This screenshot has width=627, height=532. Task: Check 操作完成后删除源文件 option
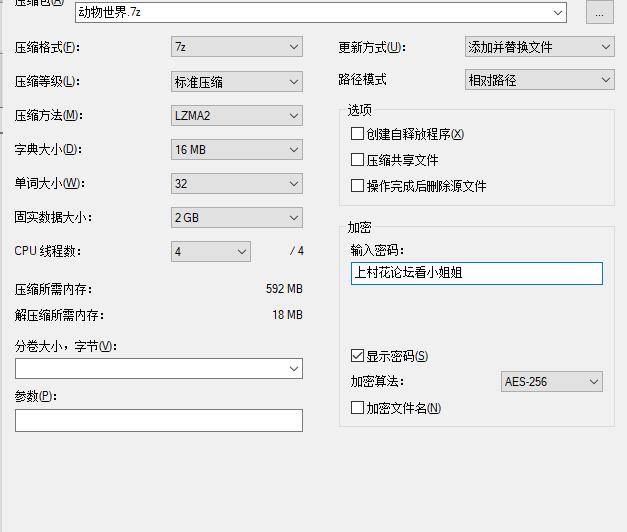pos(357,186)
